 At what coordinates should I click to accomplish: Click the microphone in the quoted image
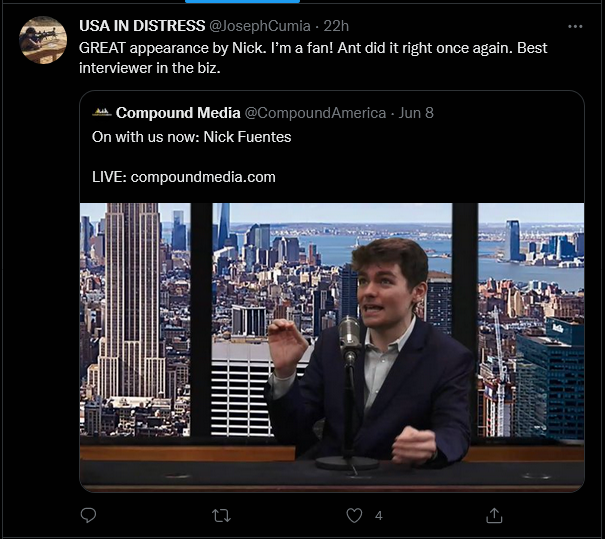pyautogui.click(x=349, y=333)
